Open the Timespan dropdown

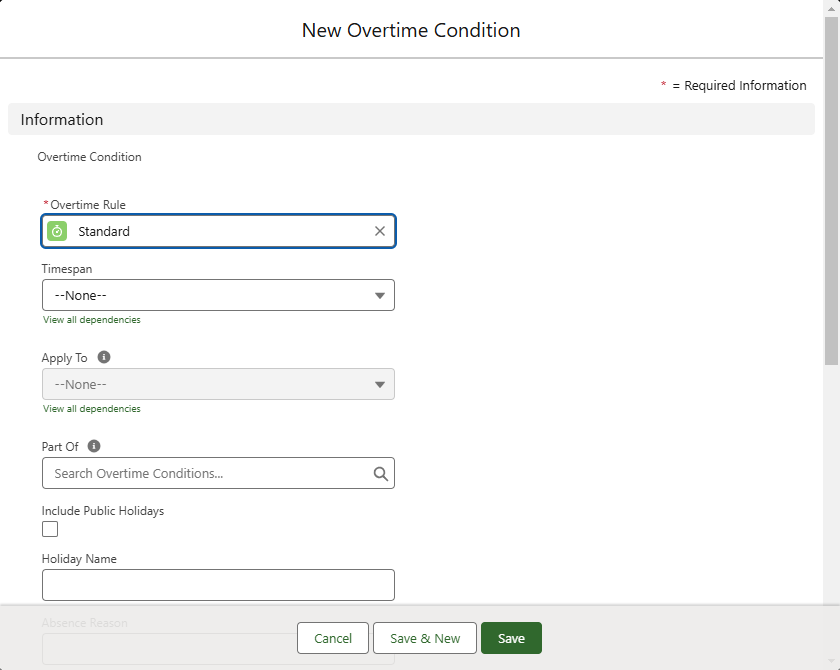218,295
